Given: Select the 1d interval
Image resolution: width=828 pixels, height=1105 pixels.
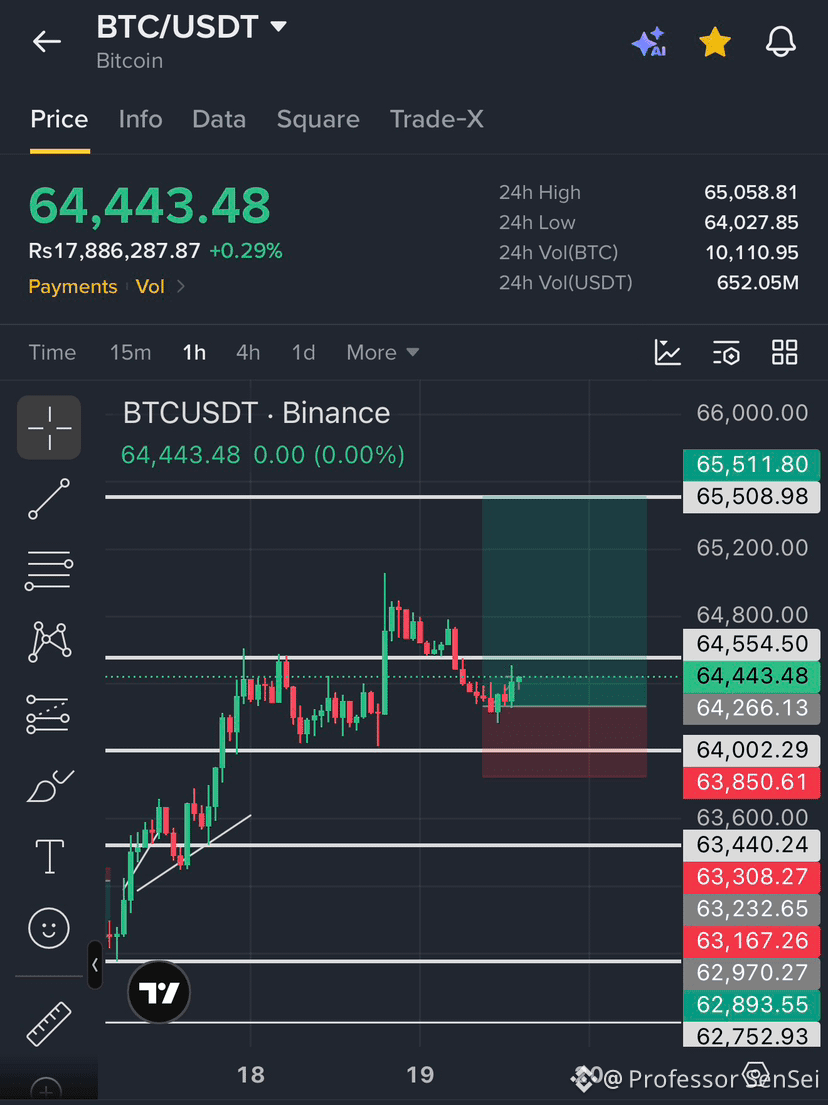Looking at the screenshot, I should pos(303,352).
